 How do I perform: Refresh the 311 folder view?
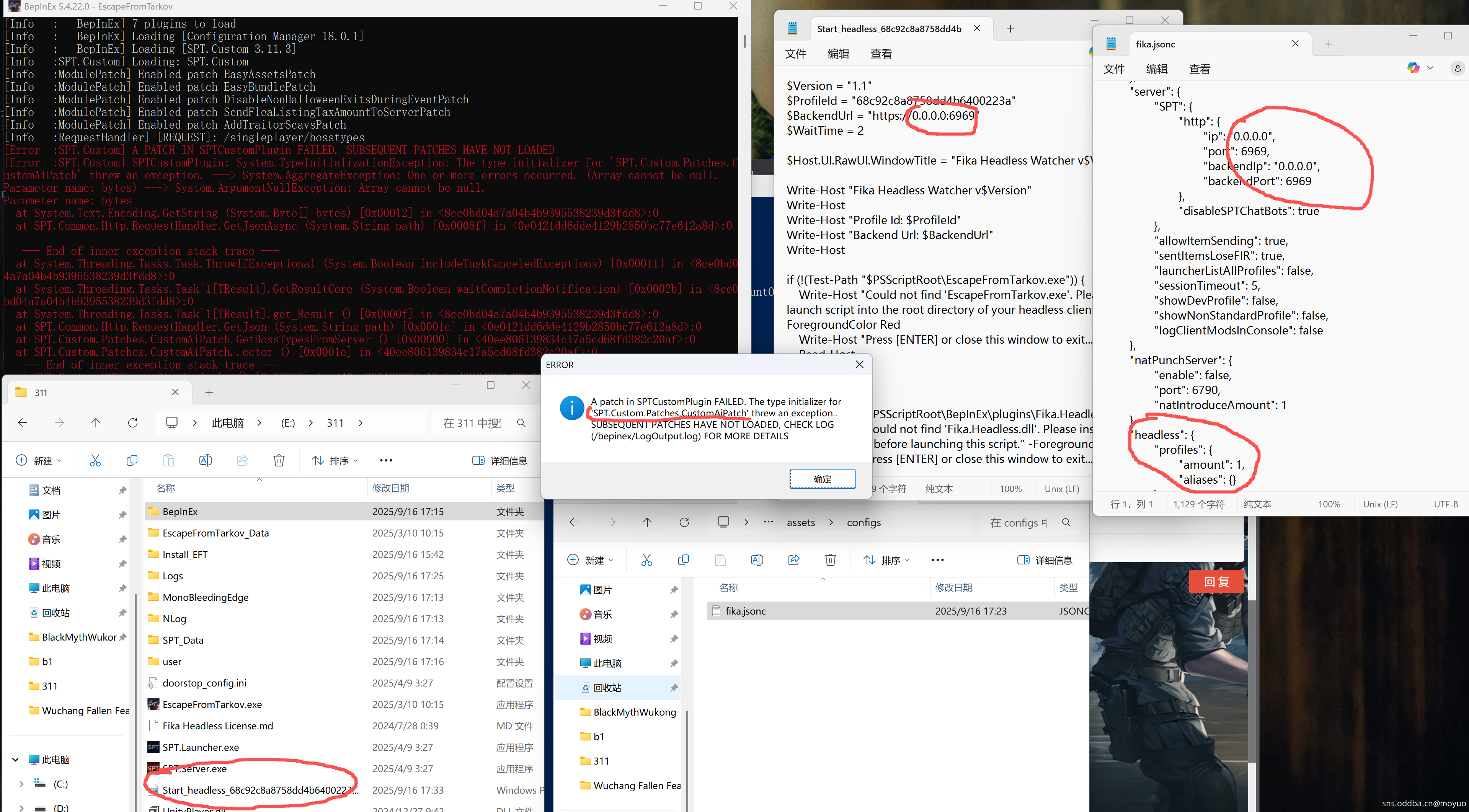[x=133, y=422]
